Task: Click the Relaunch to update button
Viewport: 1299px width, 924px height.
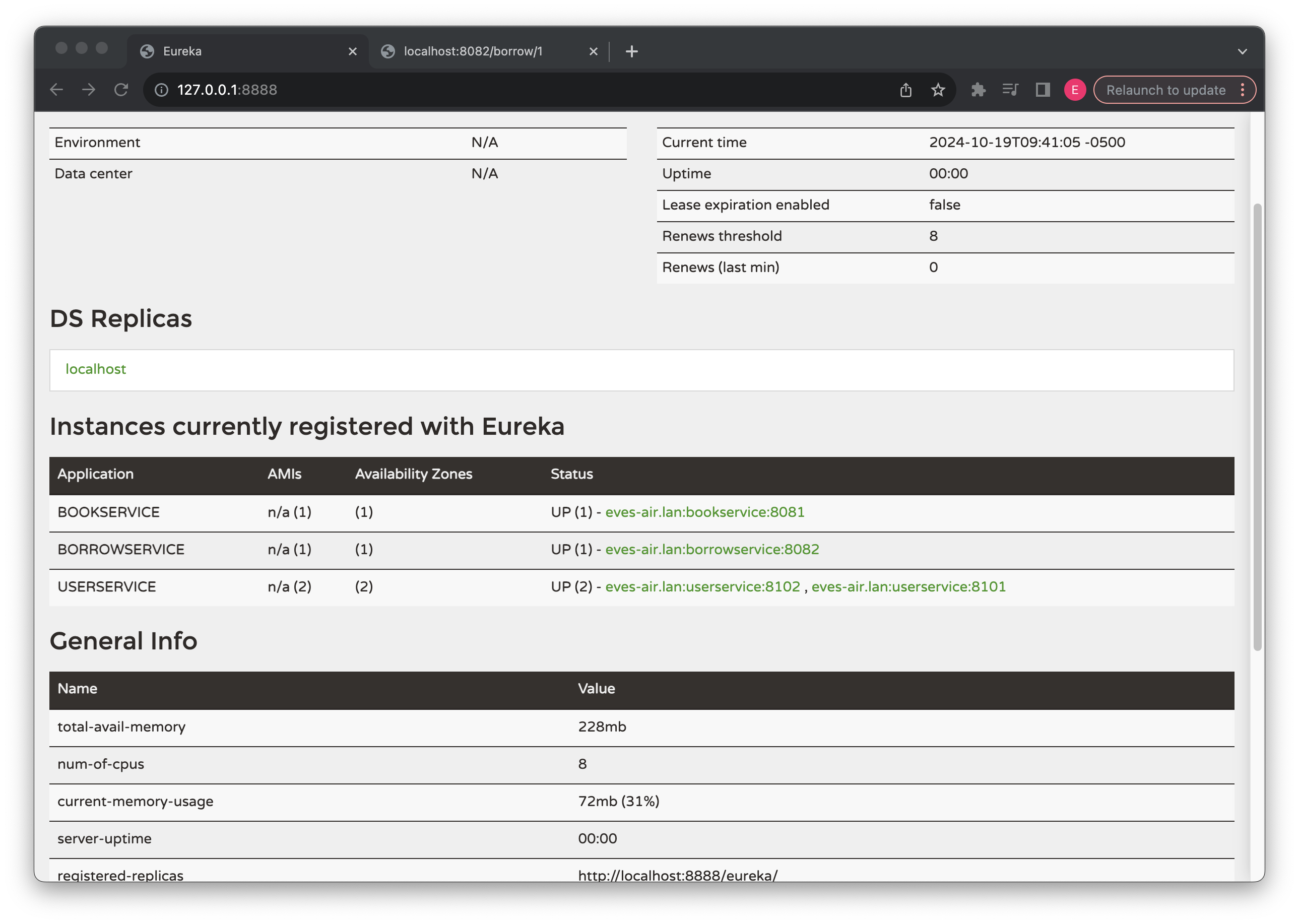Action: 1165,89
